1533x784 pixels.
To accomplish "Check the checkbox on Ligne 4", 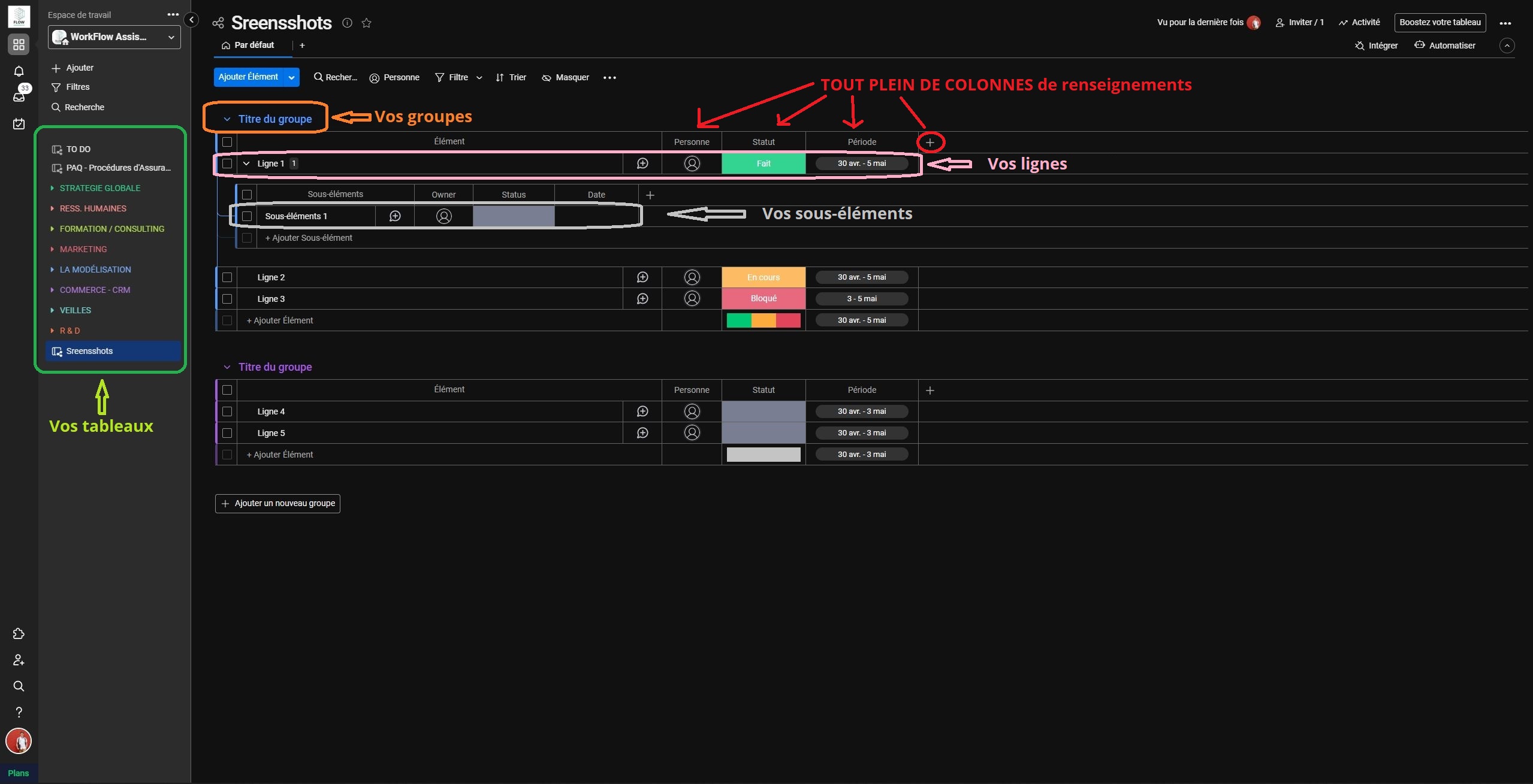I will [227, 411].
